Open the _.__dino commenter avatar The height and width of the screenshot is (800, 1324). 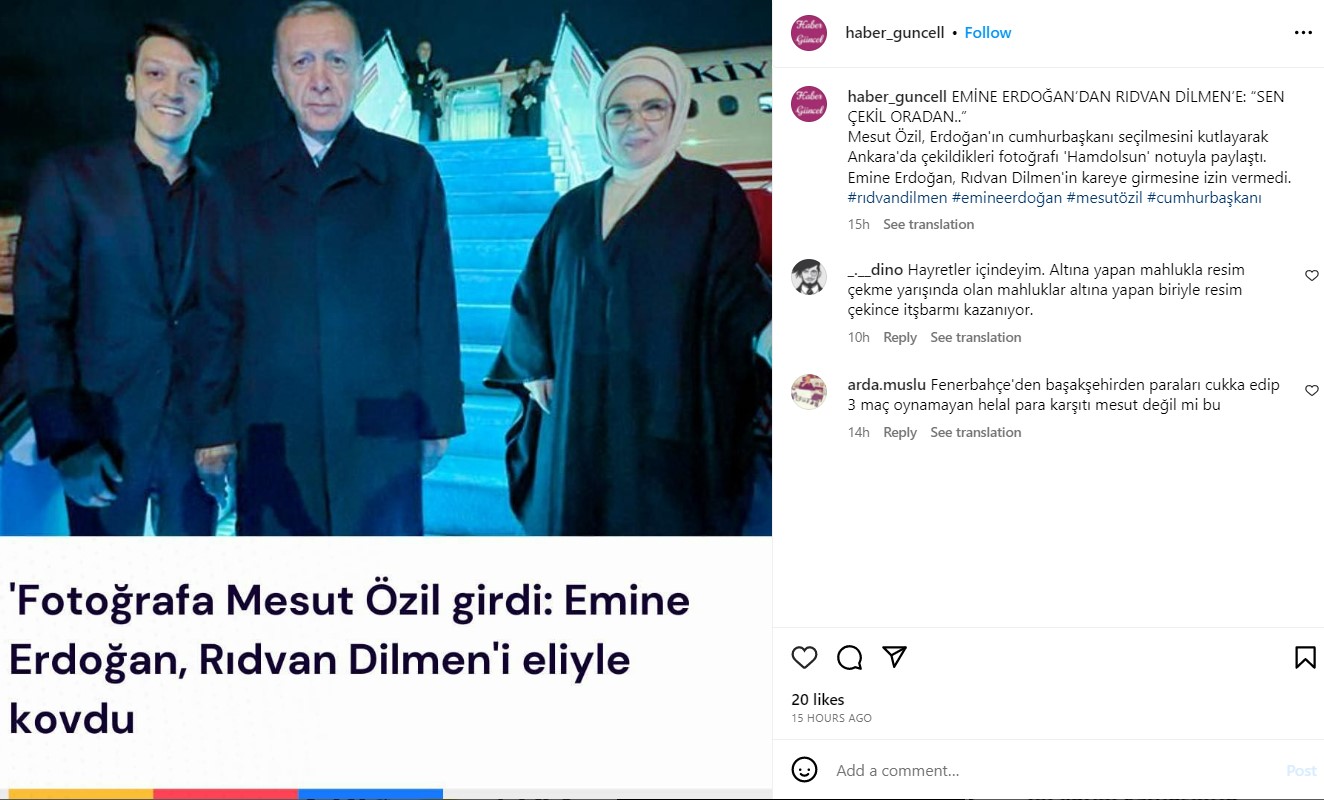pos(808,277)
